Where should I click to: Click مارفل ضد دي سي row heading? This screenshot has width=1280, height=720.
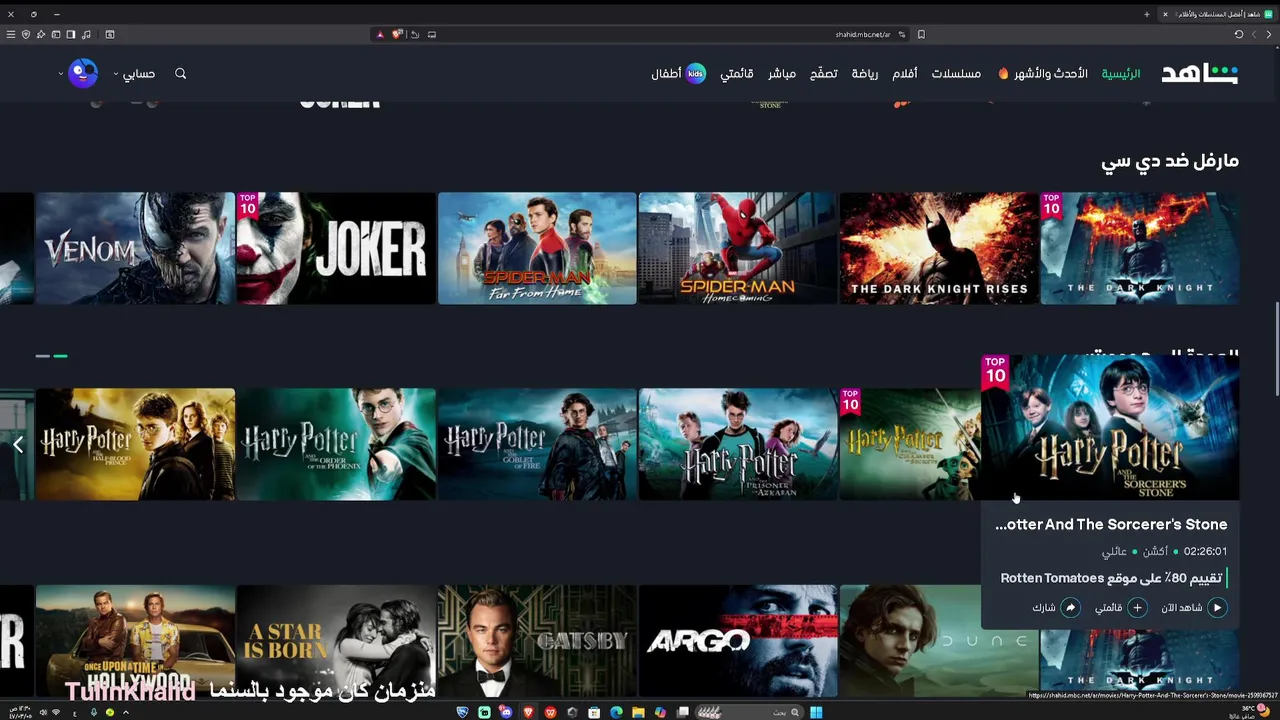[1170, 161]
